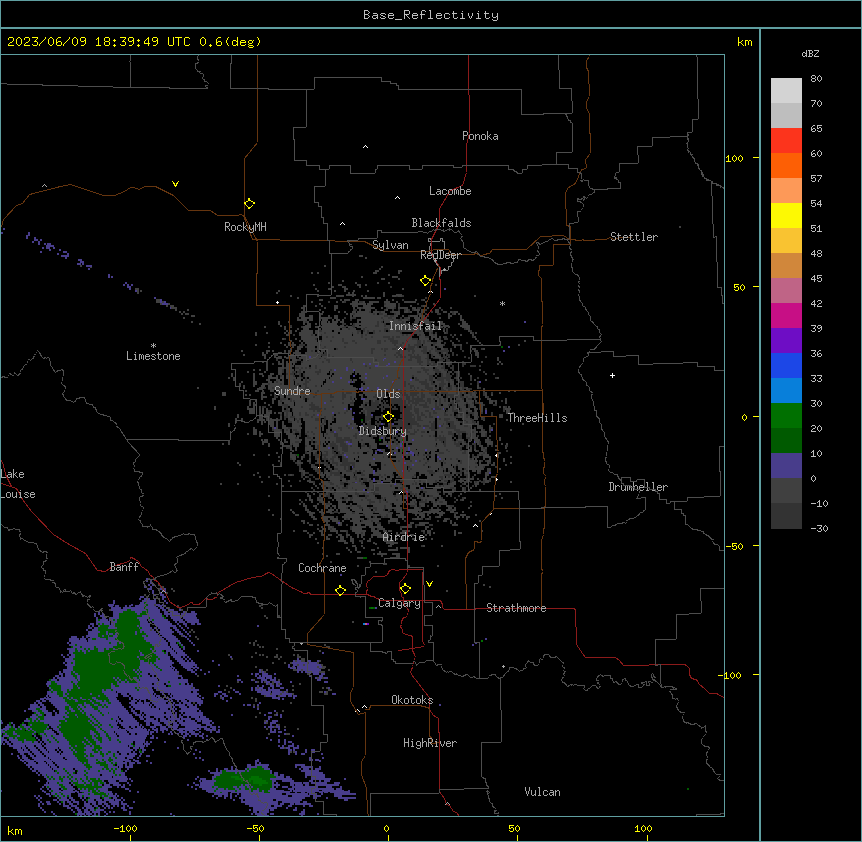Click the Blackfalds city label
Image resolution: width=862 pixels, height=842 pixels.
point(441,223)
